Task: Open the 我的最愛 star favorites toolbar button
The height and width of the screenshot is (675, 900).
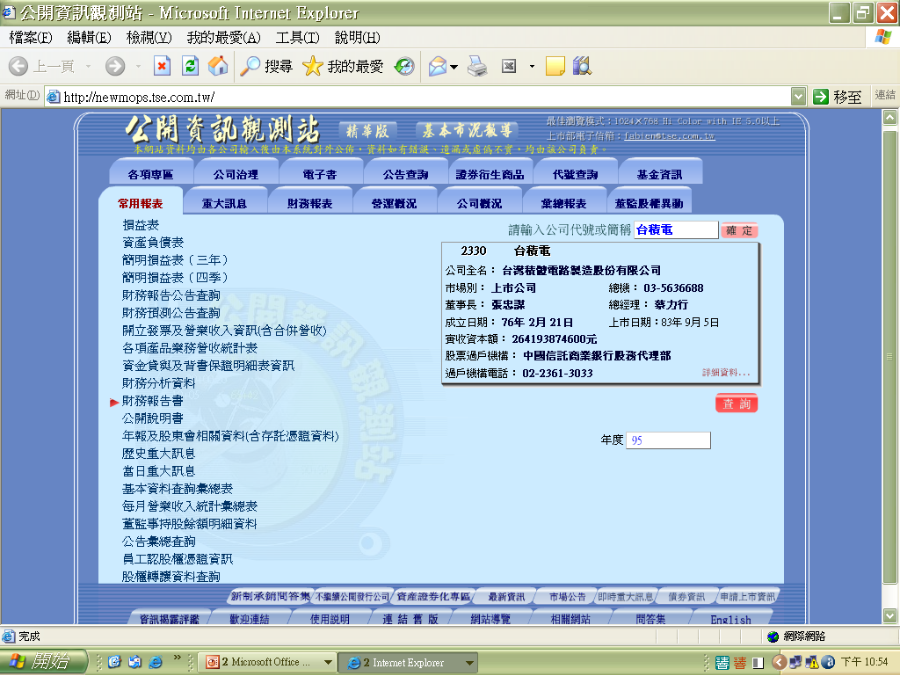Action: pyautogui.click(x=343, y=67)
